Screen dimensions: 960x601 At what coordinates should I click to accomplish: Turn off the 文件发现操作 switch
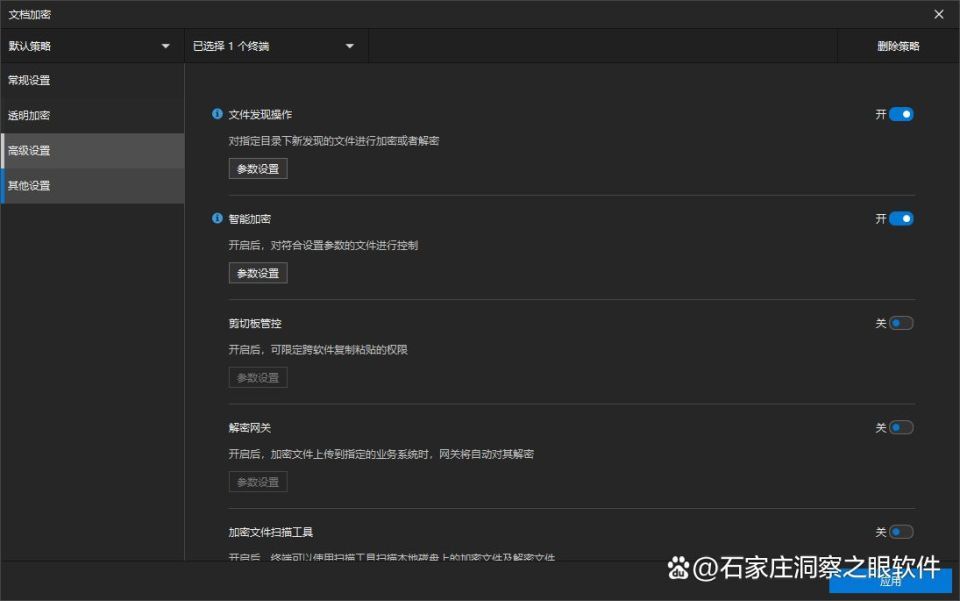(901, 114)
